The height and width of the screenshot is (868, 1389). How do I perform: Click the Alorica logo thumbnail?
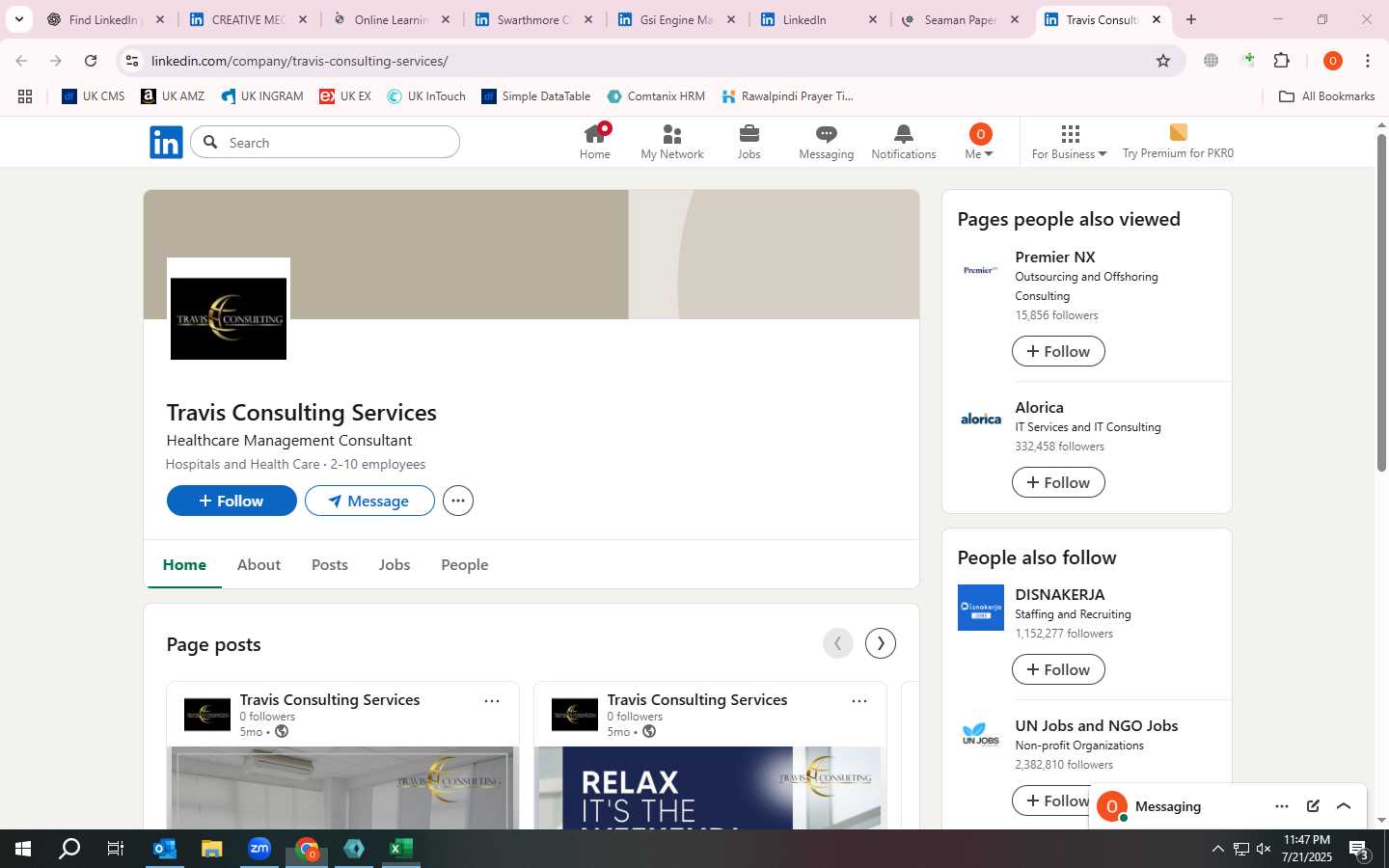point(981,420)
